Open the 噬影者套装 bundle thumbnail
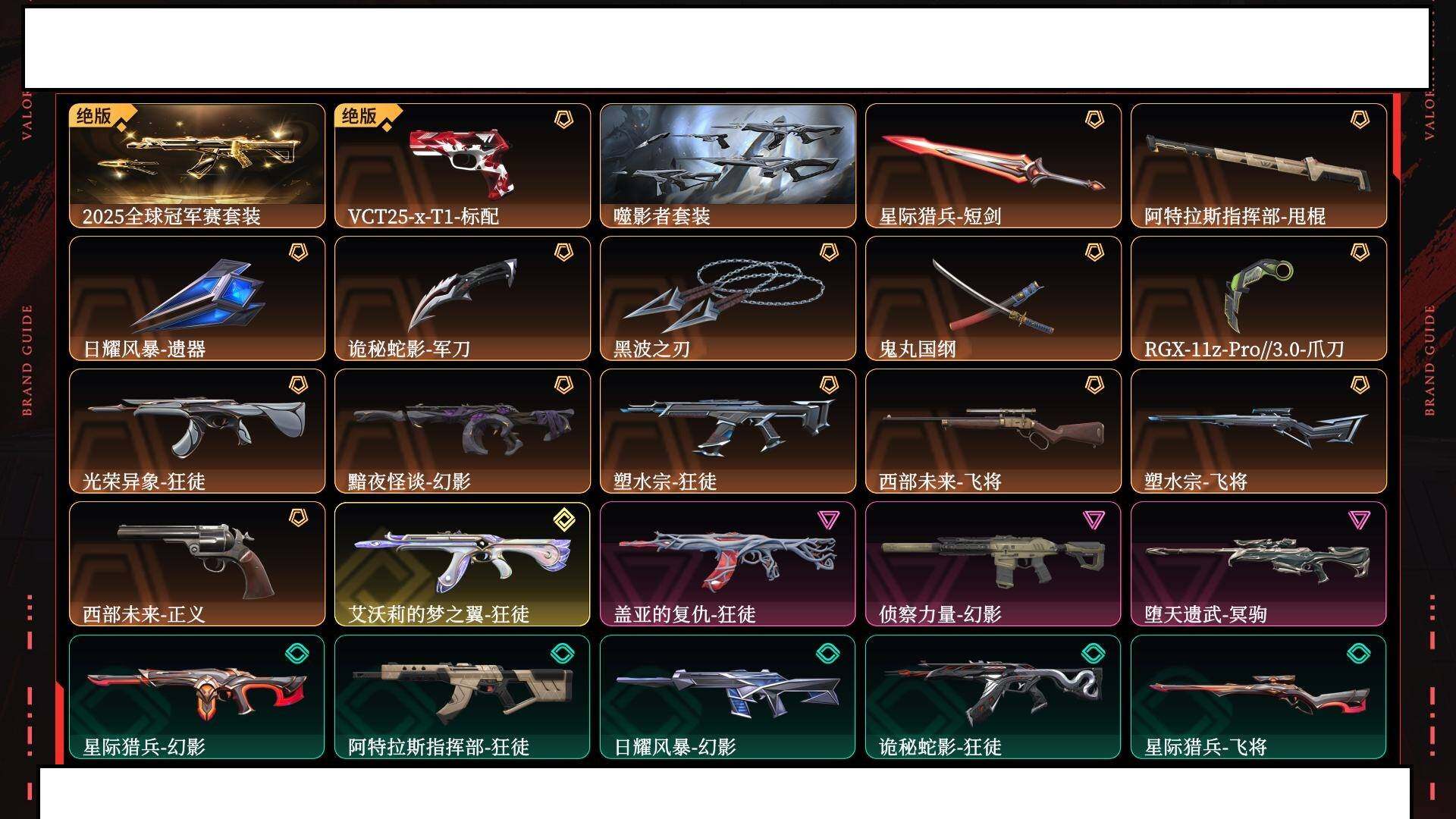 [x=728, y=155]
